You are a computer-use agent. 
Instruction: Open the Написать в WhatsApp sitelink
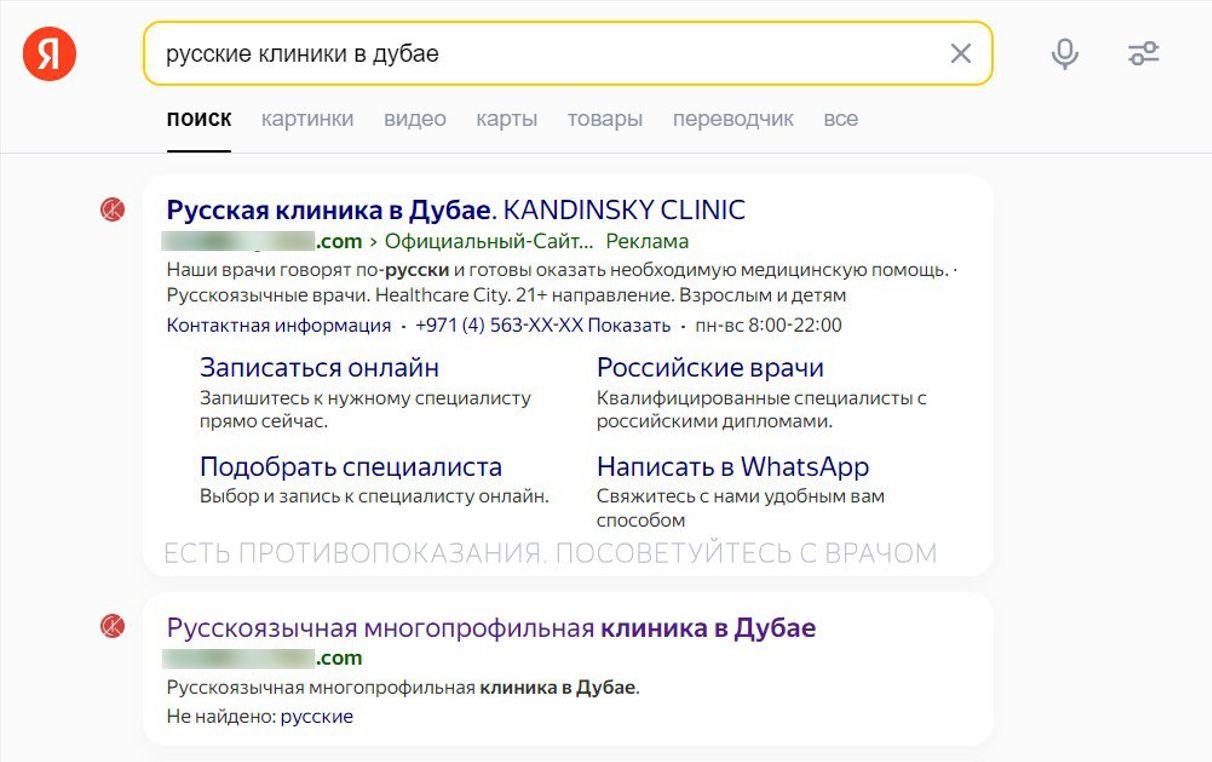pos(733,467)
